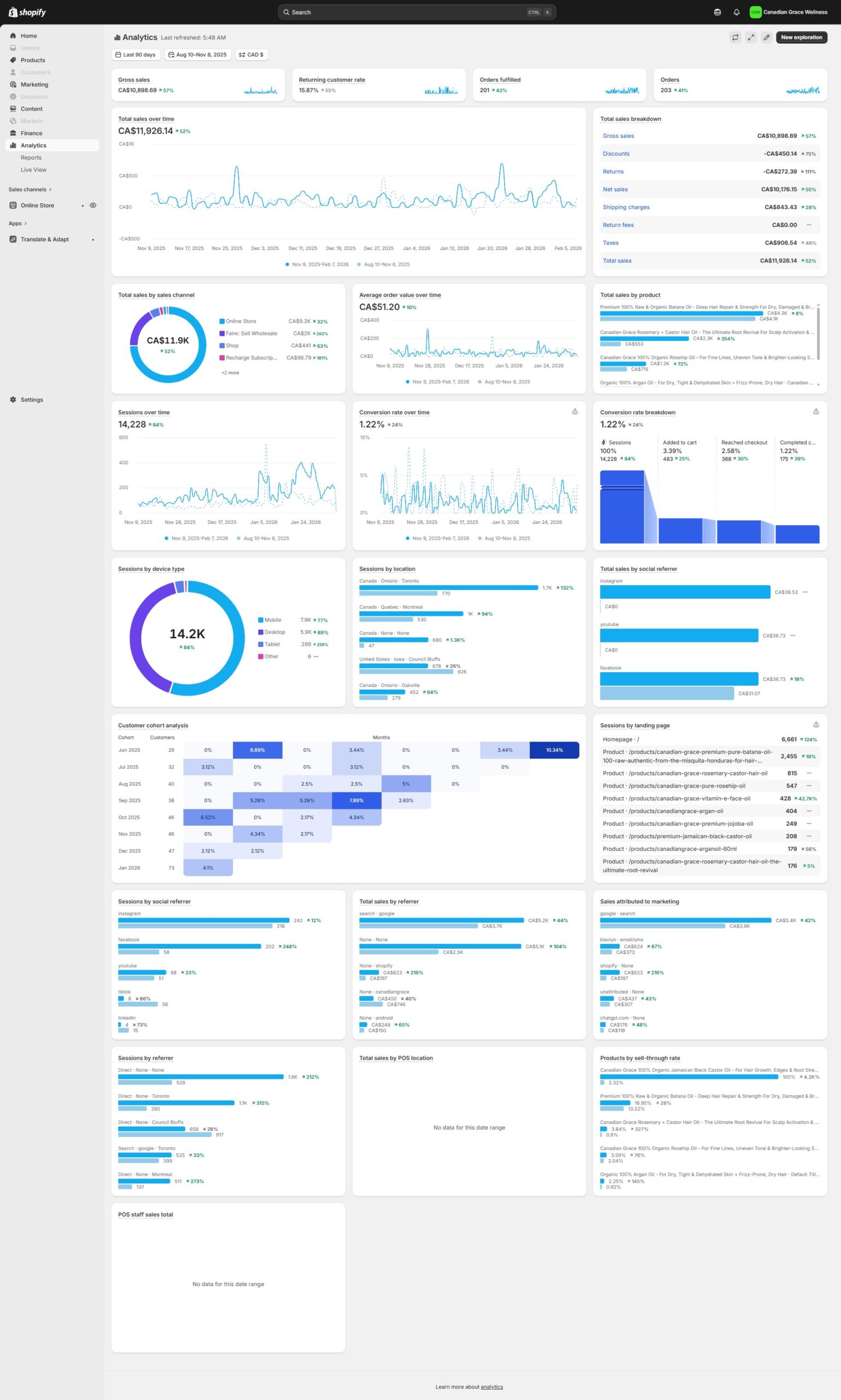Viewport: 841px width, 1400px height.
Task: Click the New exploration button
Action: pyautogui.click(x=801, y=37)
